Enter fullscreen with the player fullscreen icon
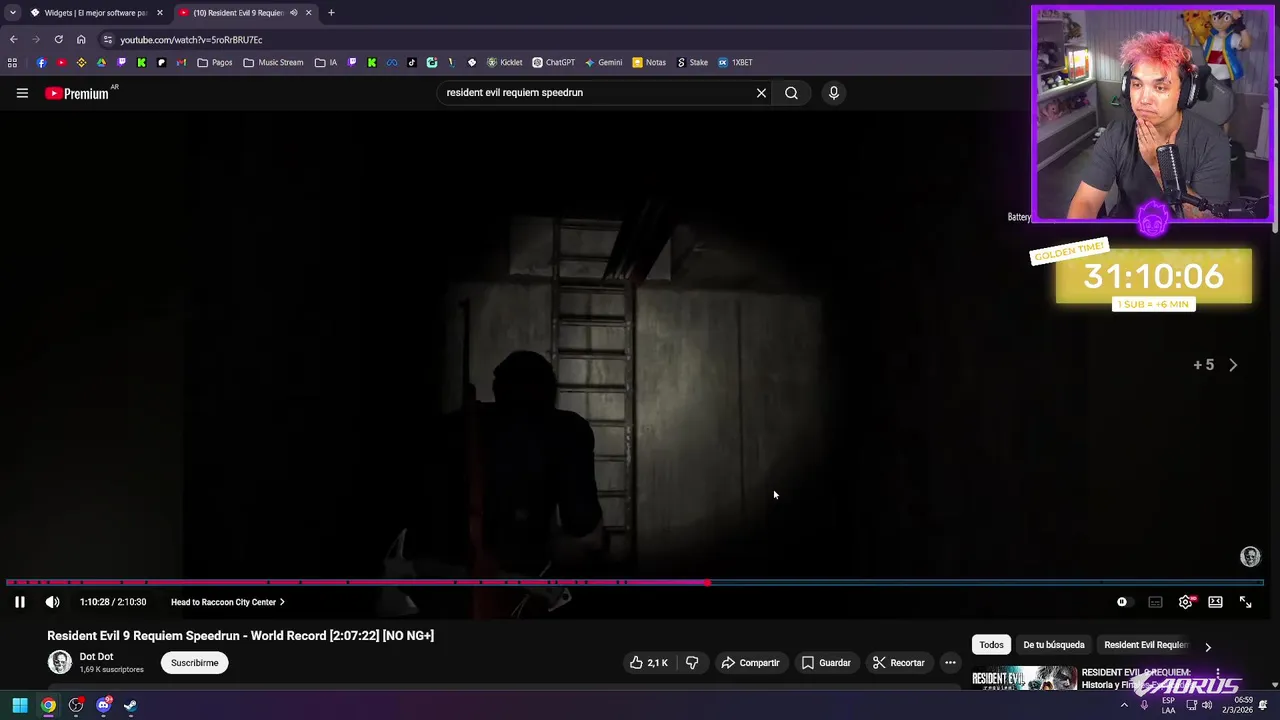Image resolution: width=1280 pixels, height=720 pixels. click(x=1245, y=602)
